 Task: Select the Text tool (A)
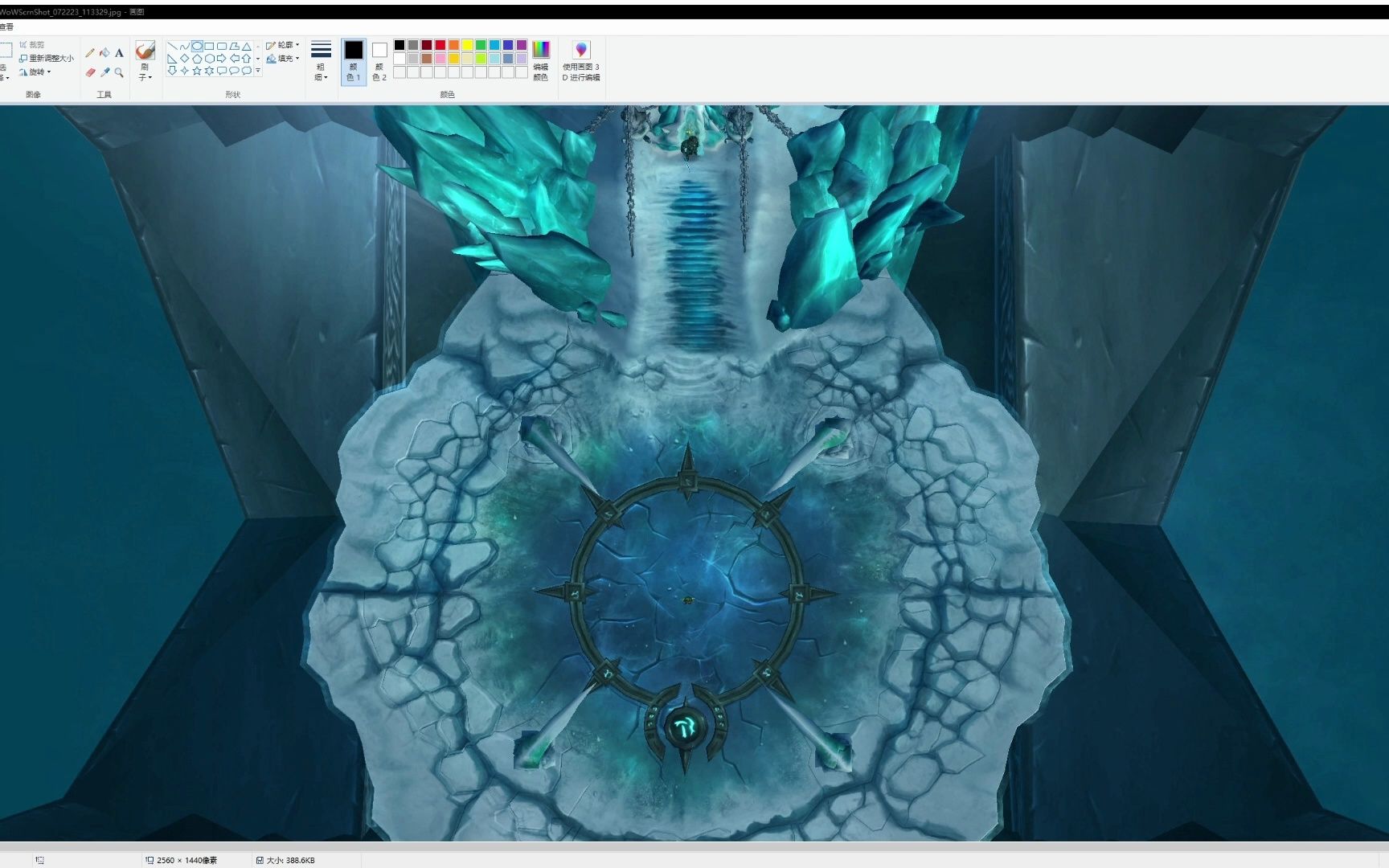click(x=119, y=53)
